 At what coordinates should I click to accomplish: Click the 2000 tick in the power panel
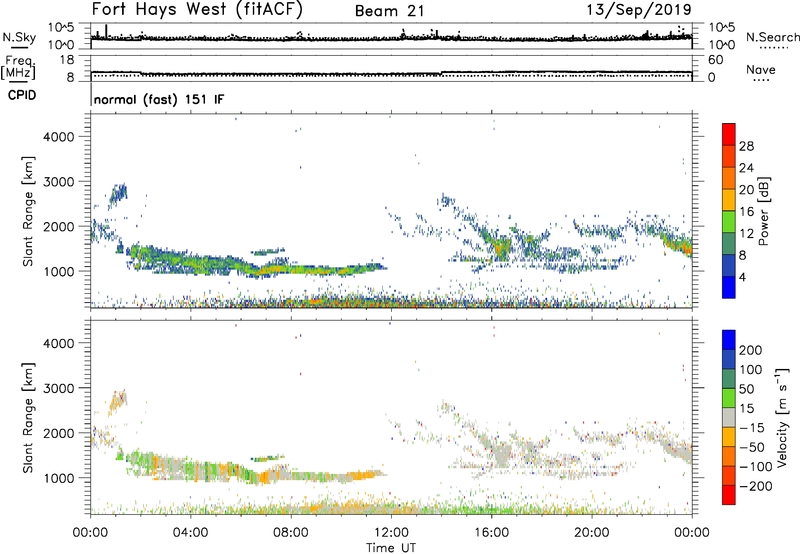pos(59,226)
